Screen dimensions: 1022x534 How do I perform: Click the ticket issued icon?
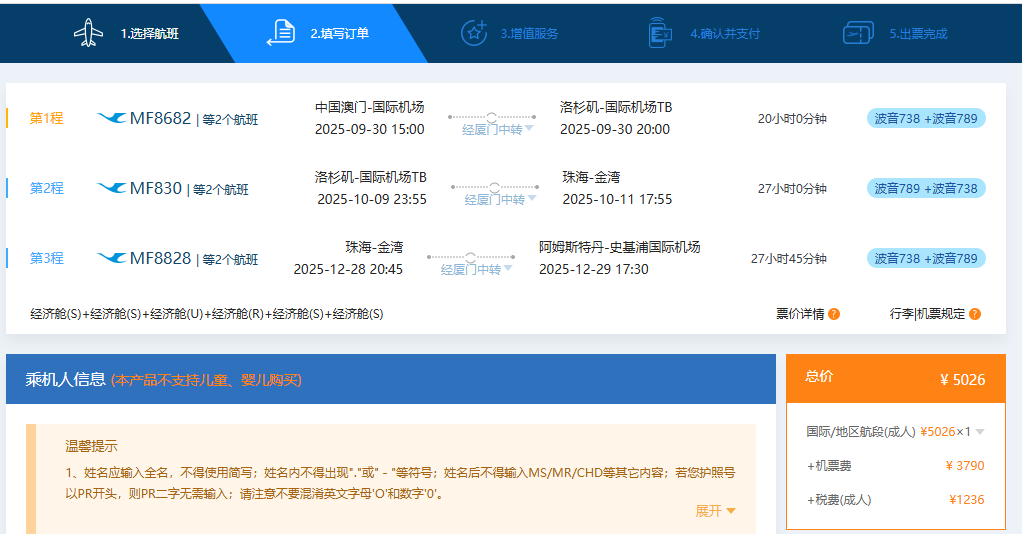tap(858, 33)
